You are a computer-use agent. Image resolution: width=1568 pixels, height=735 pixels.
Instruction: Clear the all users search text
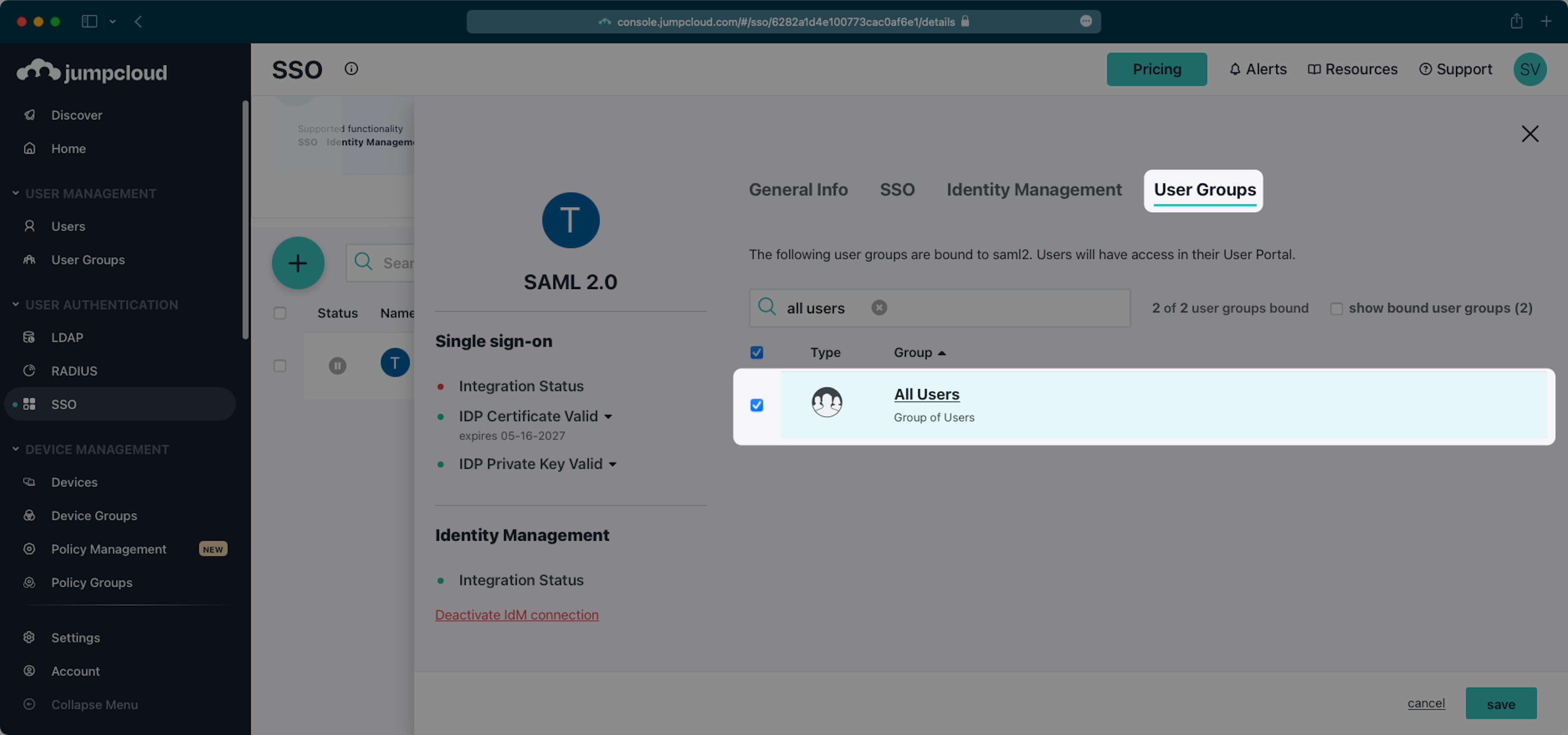pyautogui.click(x=878, y=308)
